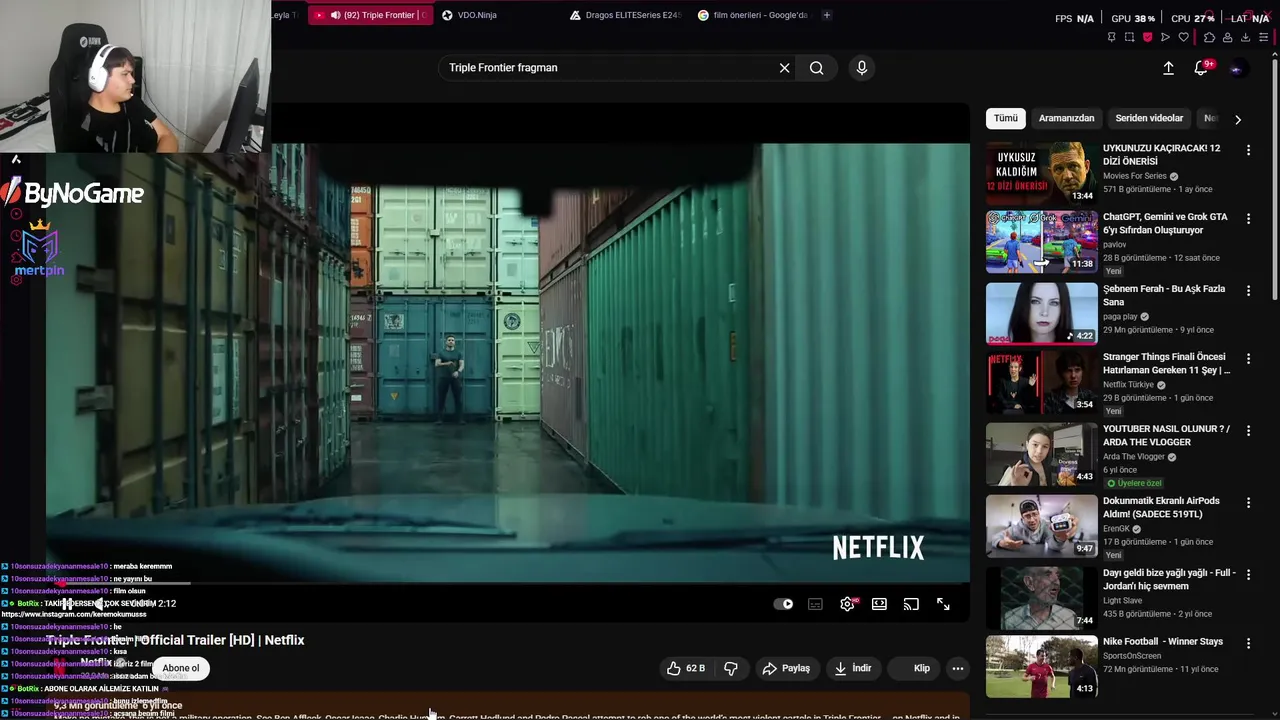This screenshot has width=1280, height=720.
Task: Click the İndir download button
Action: coord(853,668)
